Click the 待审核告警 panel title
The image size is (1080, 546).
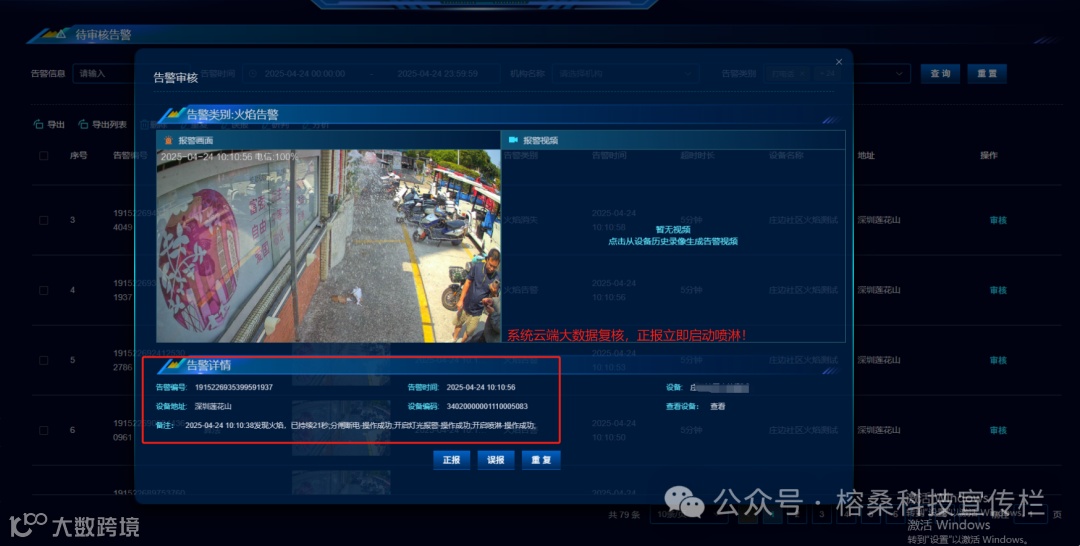pos(103,34)
